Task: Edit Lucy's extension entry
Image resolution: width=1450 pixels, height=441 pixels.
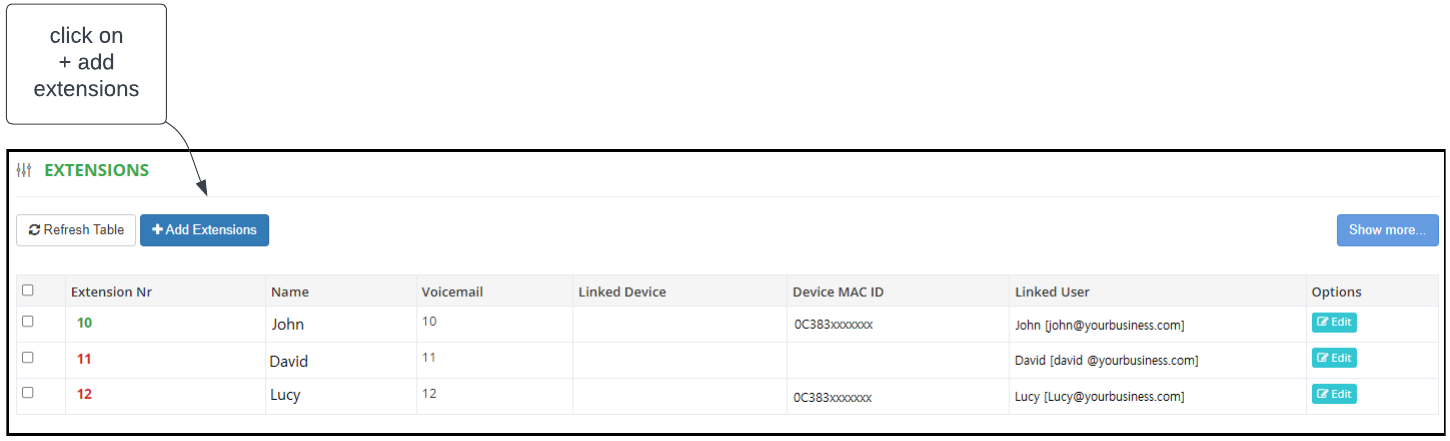Action: pos(1334,394)
